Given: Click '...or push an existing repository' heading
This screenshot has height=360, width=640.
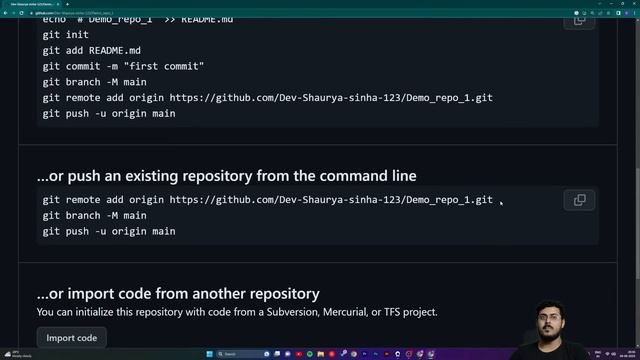Looking at the screenshot, I should point(227,176).
